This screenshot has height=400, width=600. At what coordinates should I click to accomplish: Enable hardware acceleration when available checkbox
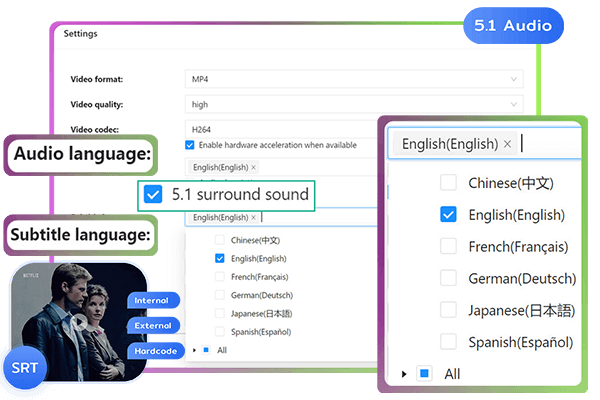tap(190, 145)
